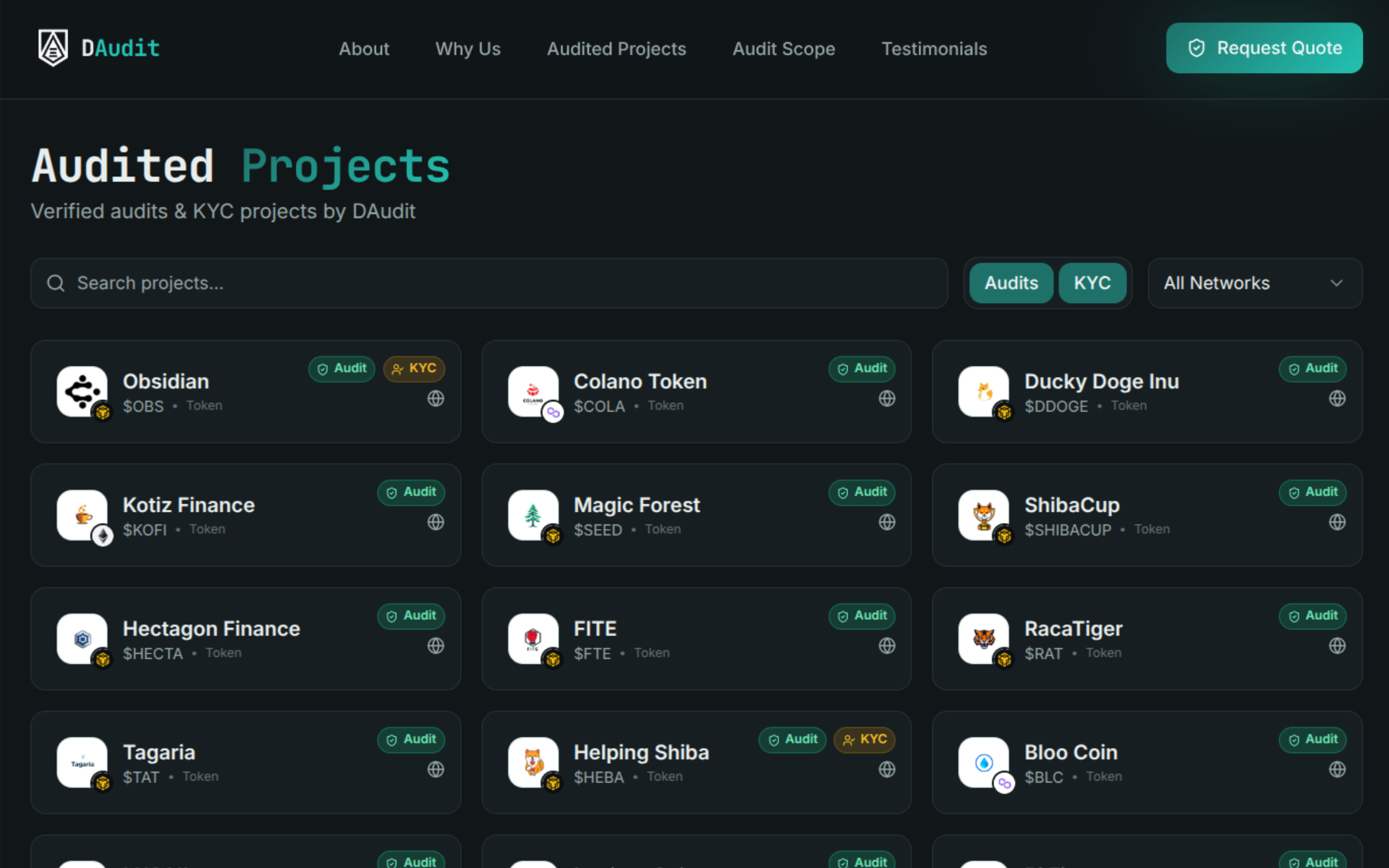The image size is (1389, 868).
Task: Click the $BLC ticker text
Action: [x=1044, y=778]
